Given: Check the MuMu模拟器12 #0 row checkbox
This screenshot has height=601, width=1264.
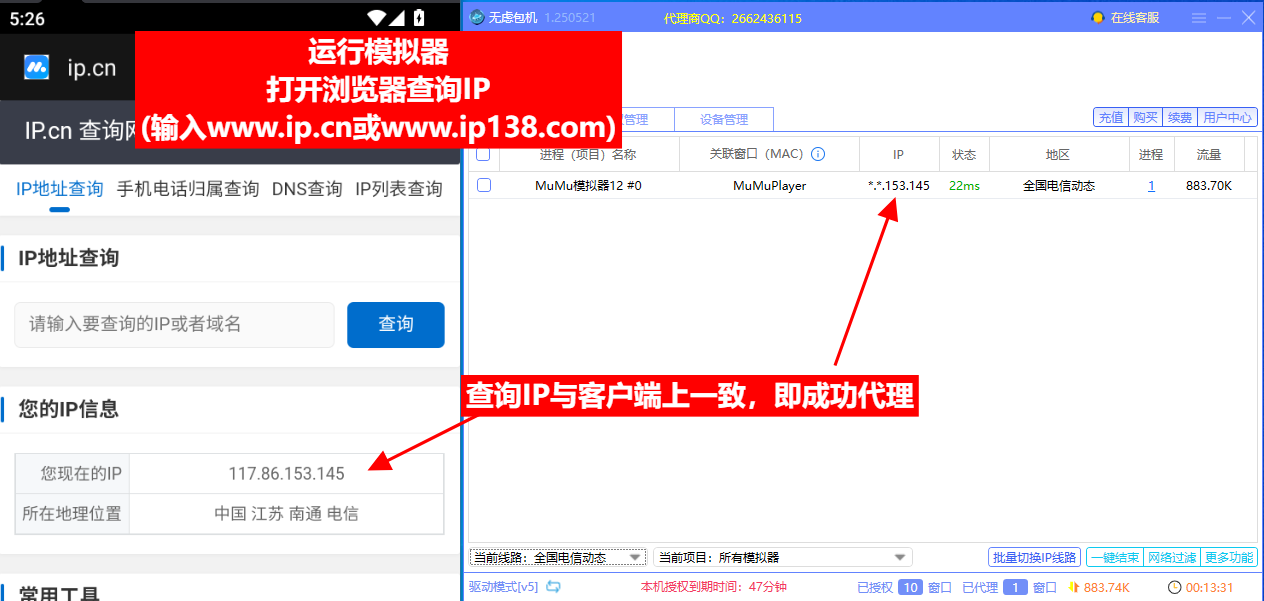Looking at the screenshot, I should [x=485, y=185].
